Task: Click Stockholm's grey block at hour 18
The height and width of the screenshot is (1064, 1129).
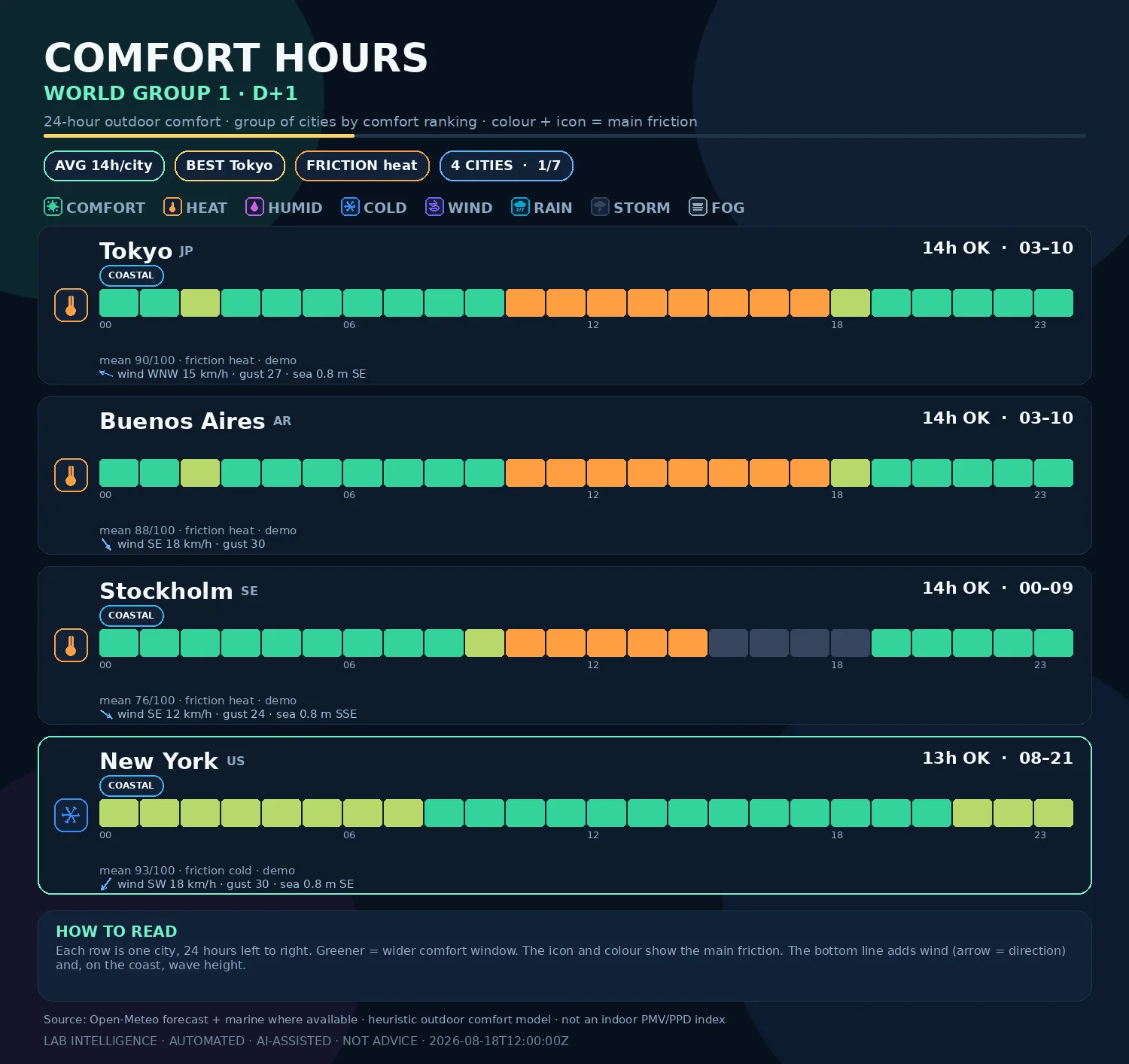Action: (x=851, y=643)
